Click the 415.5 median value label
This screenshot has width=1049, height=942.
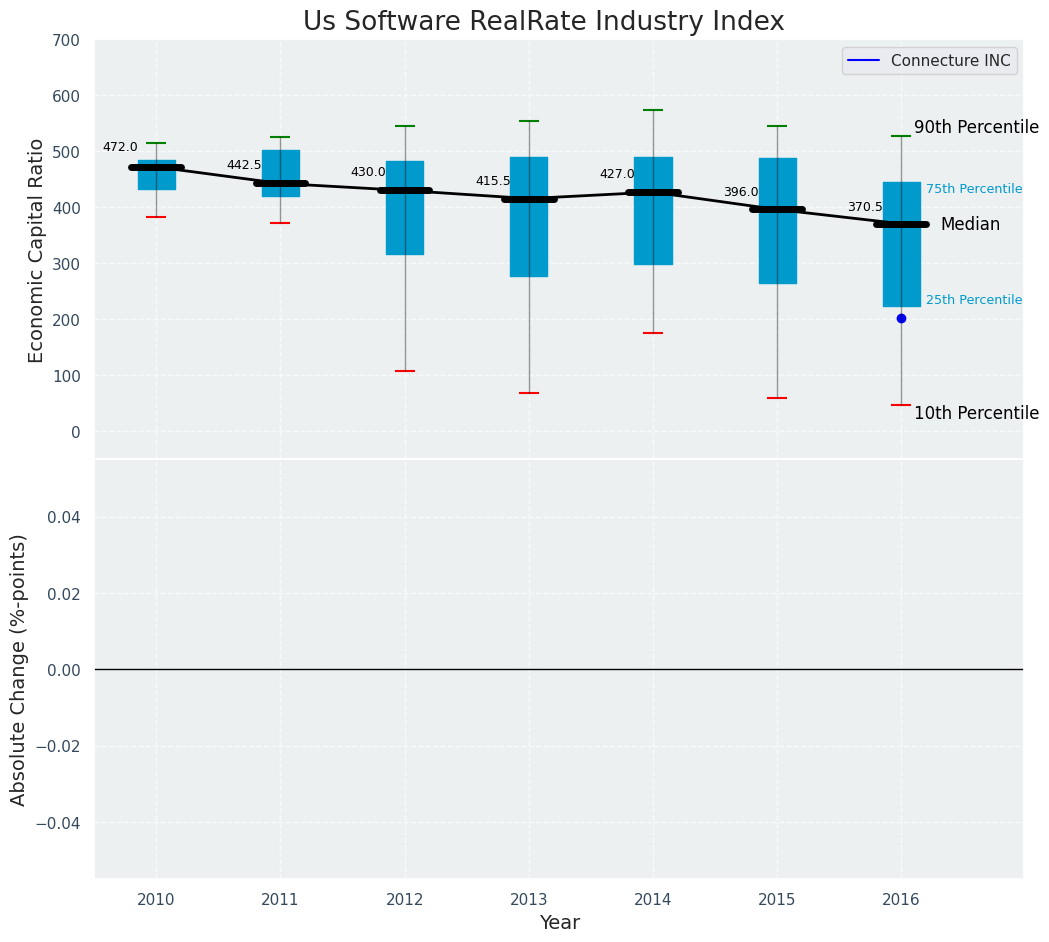pyautogui.click(x=493, y=181)
